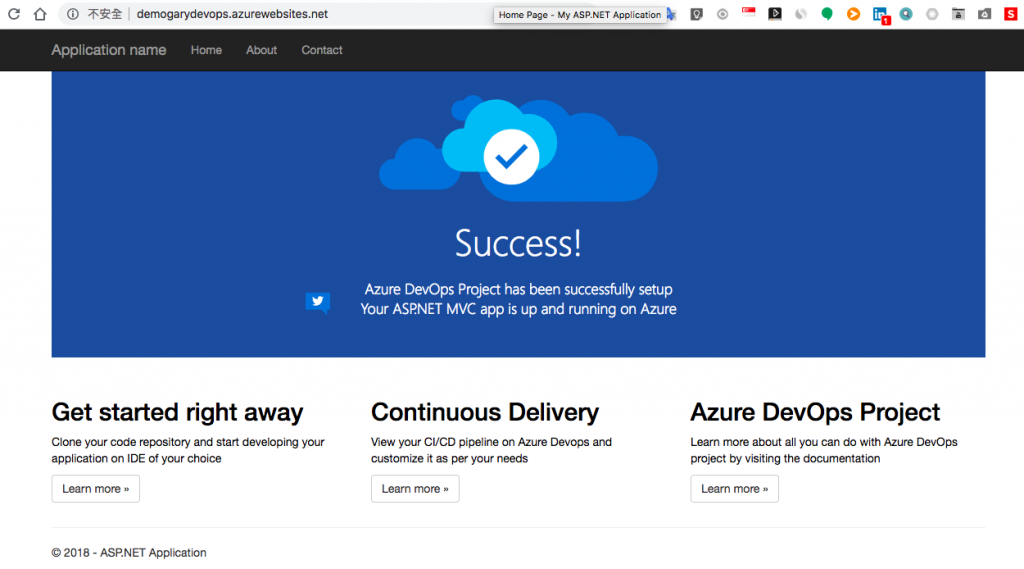The image size is (1024, 569).
Task: View site info via the not-secure icon
Action: pyautogui.click(x=73, y=14)
